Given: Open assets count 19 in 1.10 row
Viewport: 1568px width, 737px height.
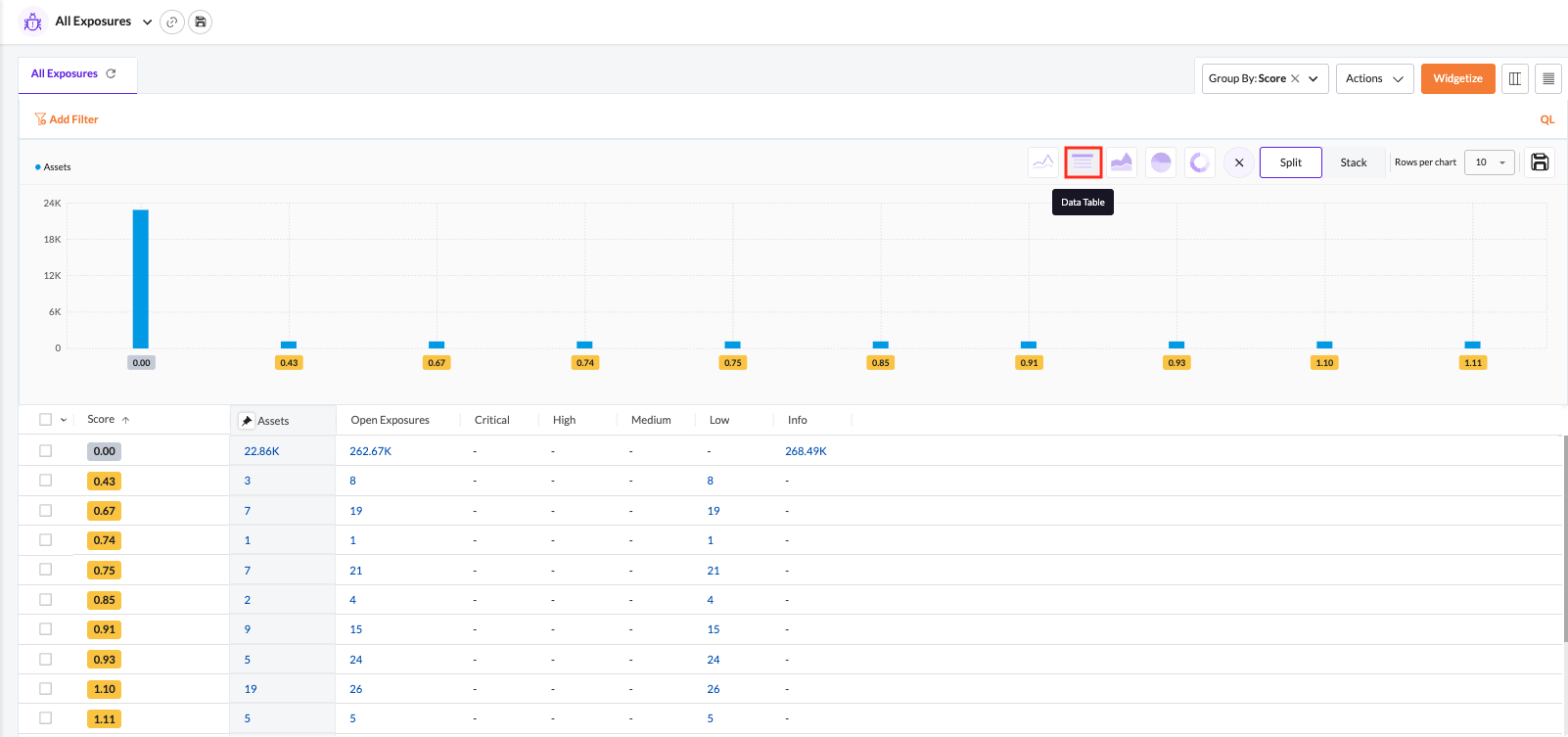Looking at the screenshot, I should 251,689.
